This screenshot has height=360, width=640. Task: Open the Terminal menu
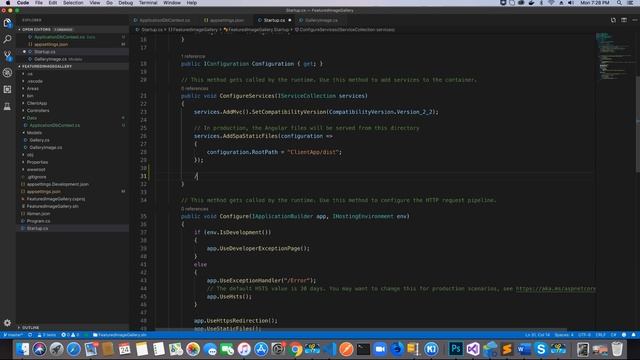tap(148, 3)
